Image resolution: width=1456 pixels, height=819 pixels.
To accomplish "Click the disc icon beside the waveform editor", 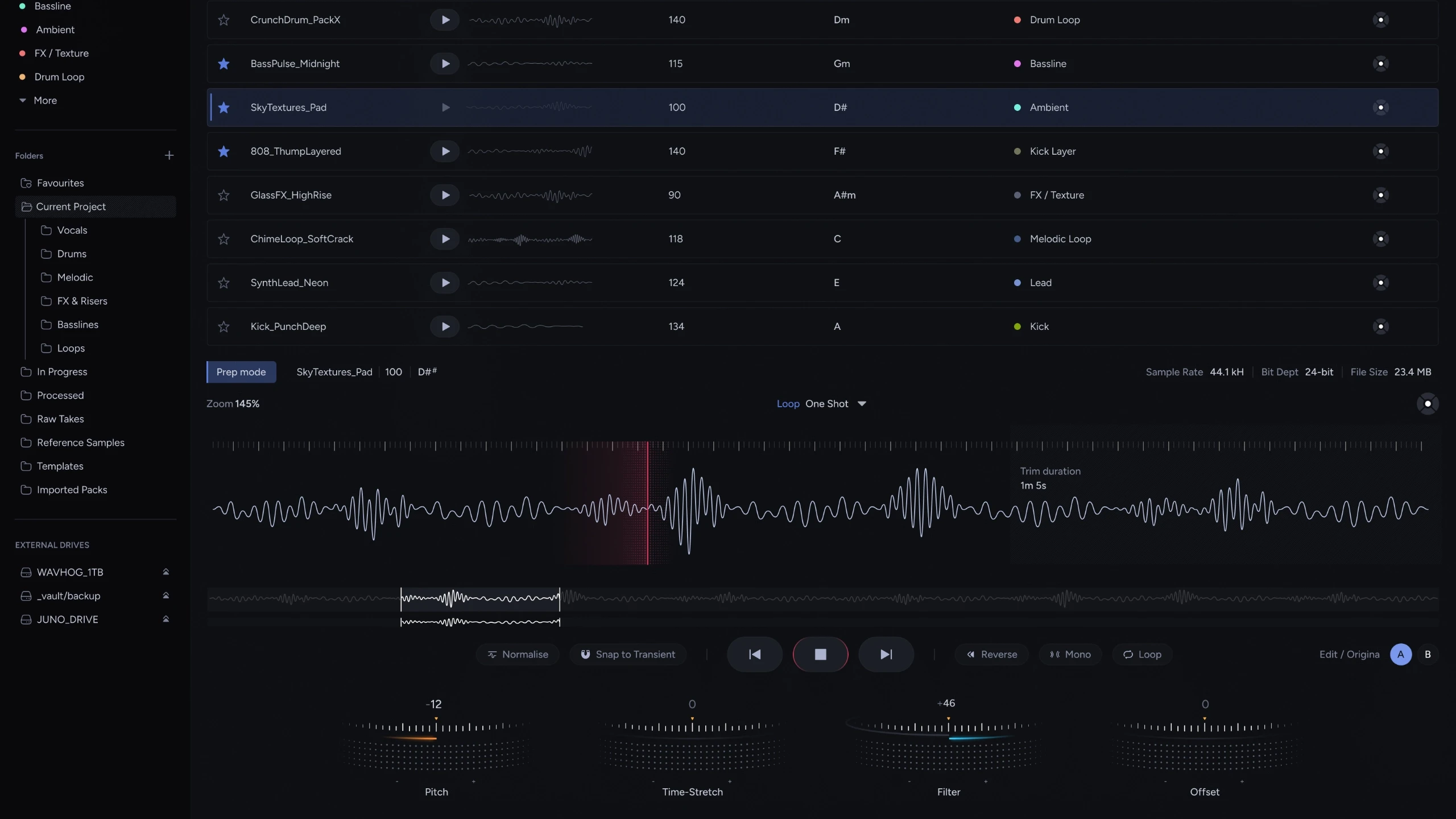I will [1428, 404].
